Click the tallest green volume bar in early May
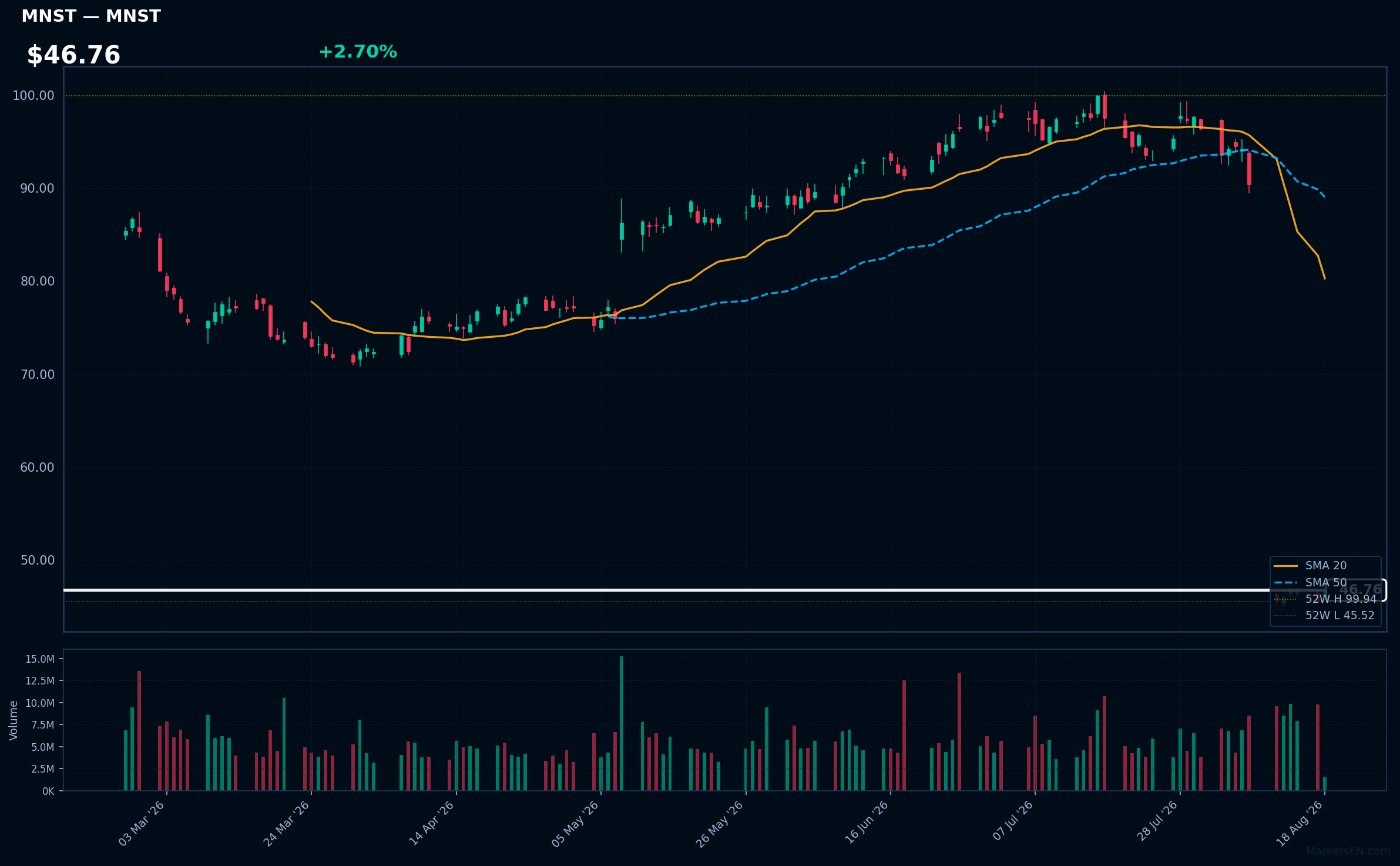The height and width of the screenshot is (866, 1400). point(622,724)
